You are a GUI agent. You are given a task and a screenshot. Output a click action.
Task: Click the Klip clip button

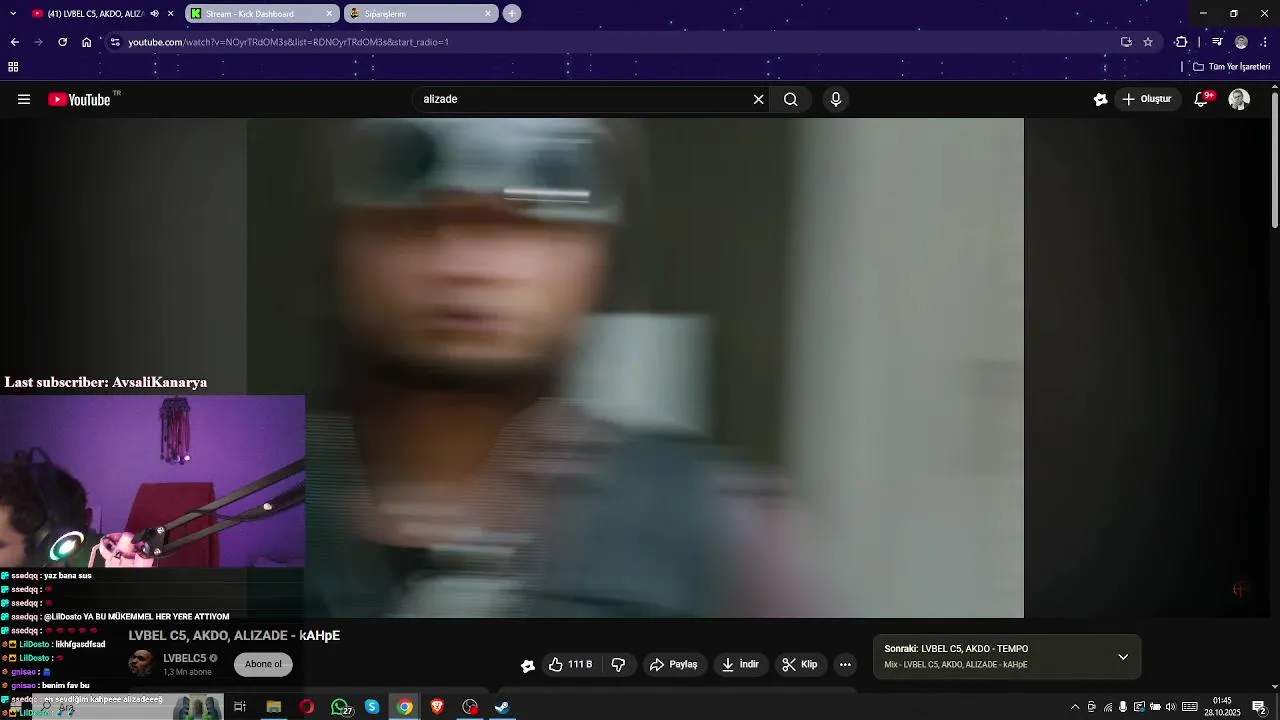[x=800, y=664]
